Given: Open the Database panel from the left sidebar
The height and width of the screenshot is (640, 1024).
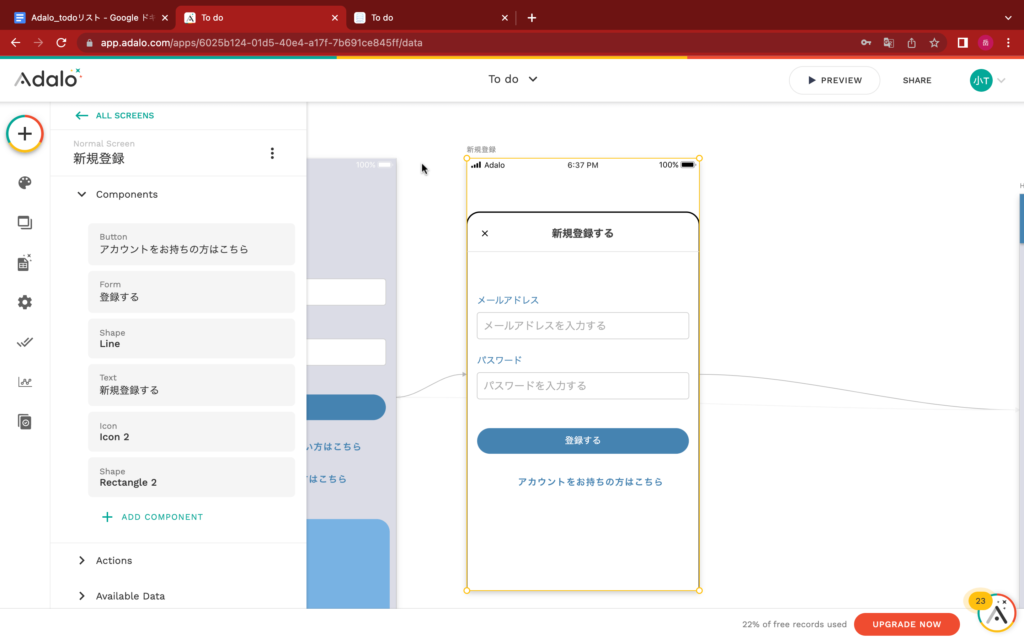Looking at the screenshot, I should click(24, 262).
